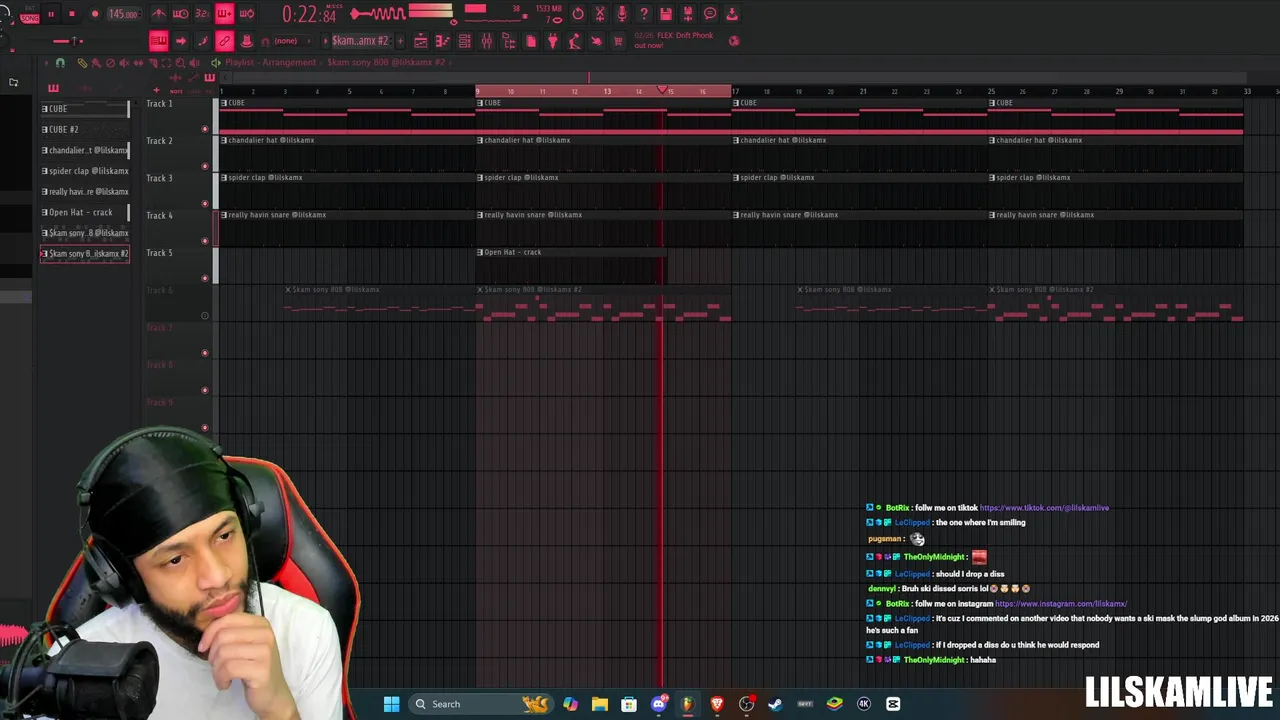Click the render export audio icon

pyautogui.click(x=688, y=14)
